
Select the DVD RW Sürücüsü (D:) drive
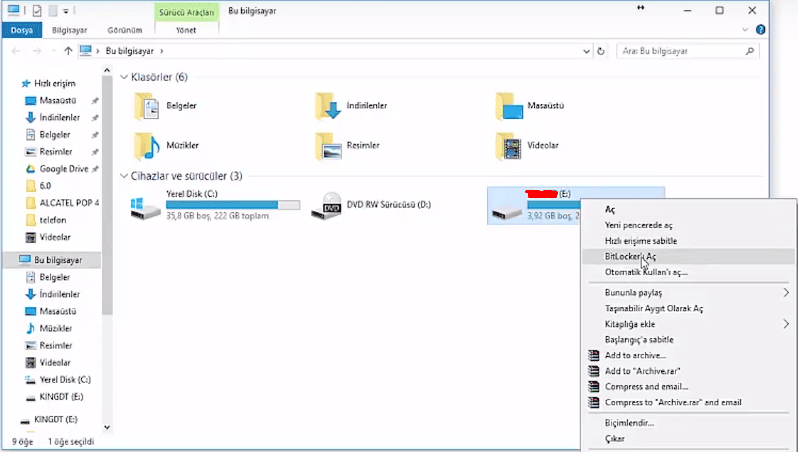(328, 206)
